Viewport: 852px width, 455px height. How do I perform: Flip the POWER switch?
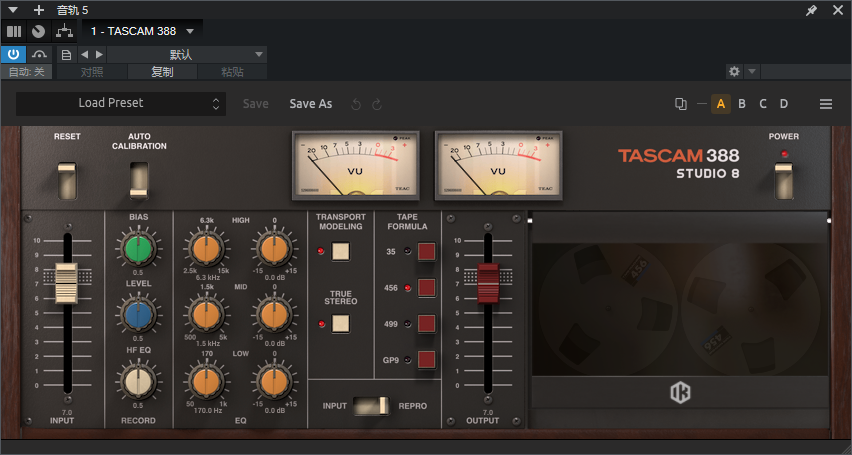click(x=784, y=180)
